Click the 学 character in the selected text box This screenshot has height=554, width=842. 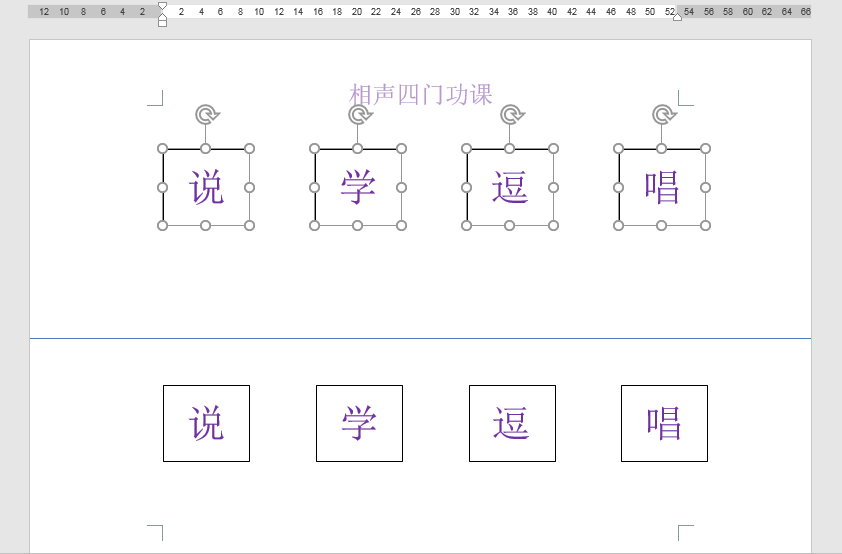coord(358,187)
